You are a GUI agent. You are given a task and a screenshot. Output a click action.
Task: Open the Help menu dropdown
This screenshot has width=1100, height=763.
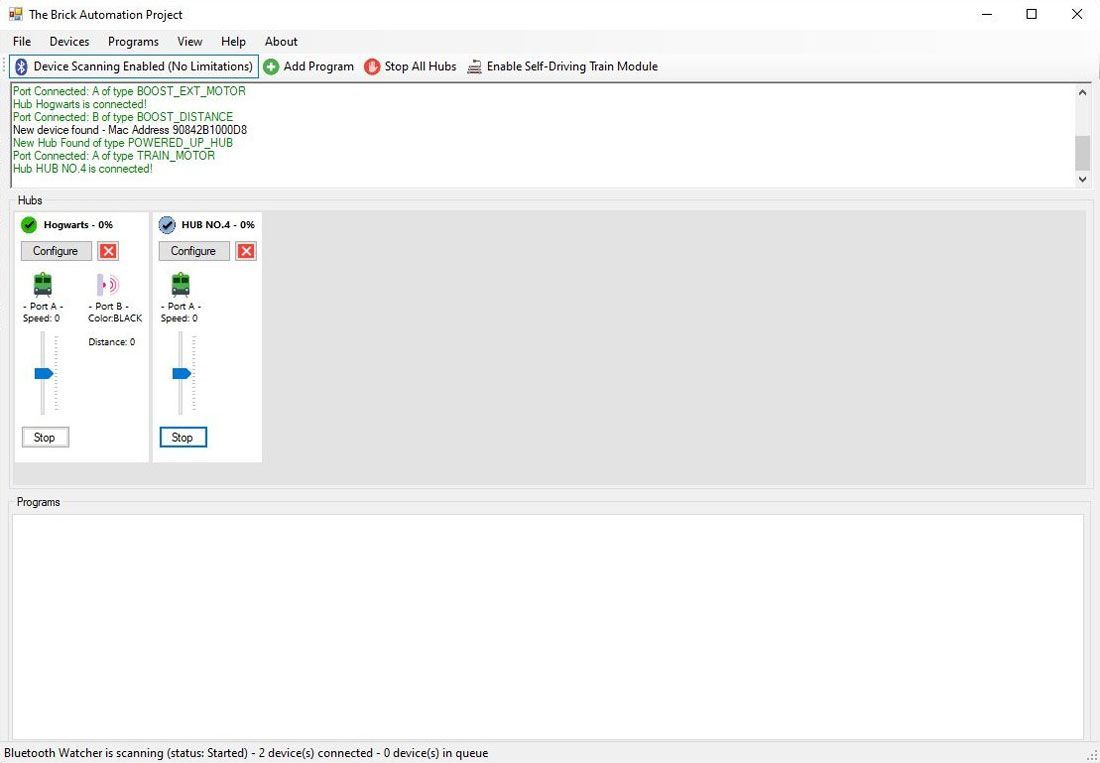[x=233, y=41]
